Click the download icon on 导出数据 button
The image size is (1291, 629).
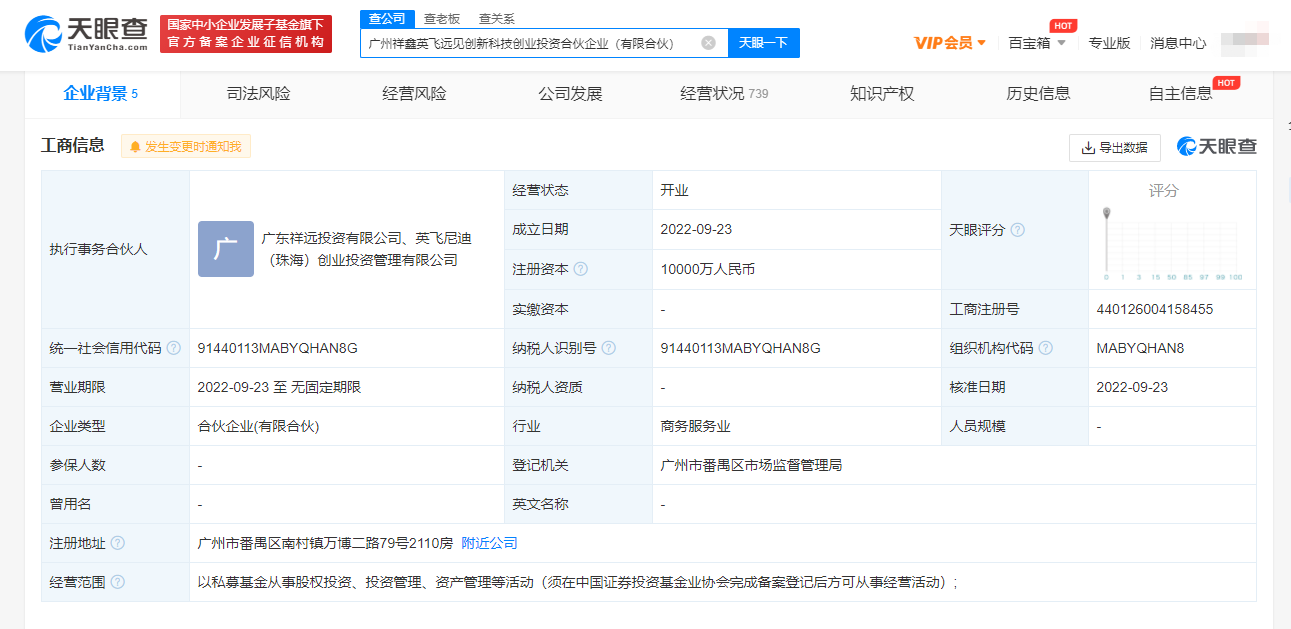tap(1088, 147)
